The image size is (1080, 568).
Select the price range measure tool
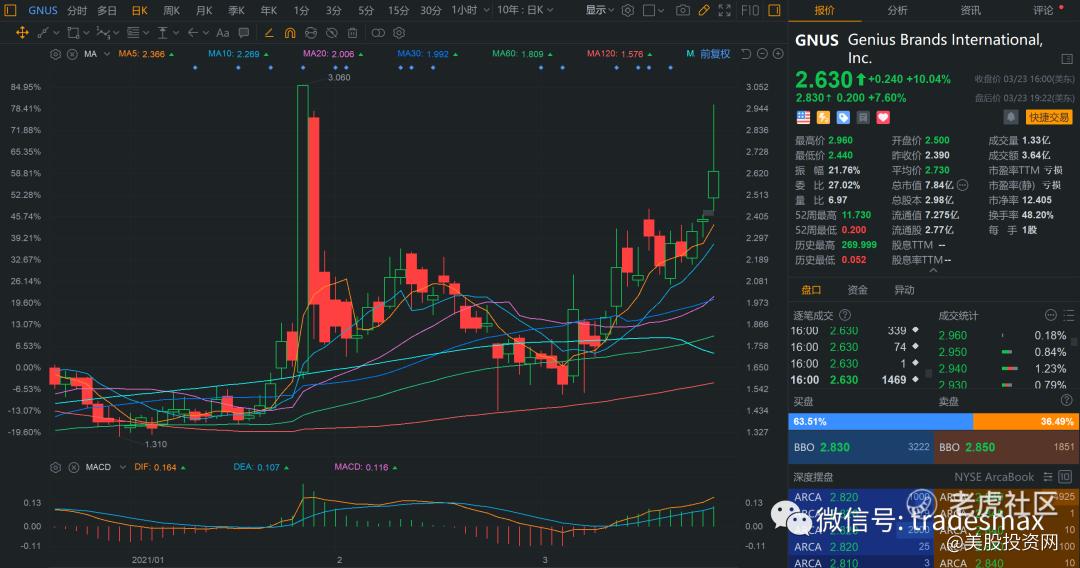(163, 32)
